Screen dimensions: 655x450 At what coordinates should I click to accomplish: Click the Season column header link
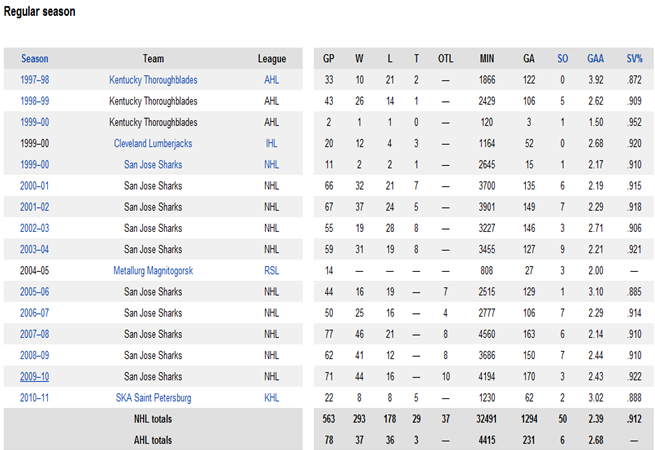[34, 59]
